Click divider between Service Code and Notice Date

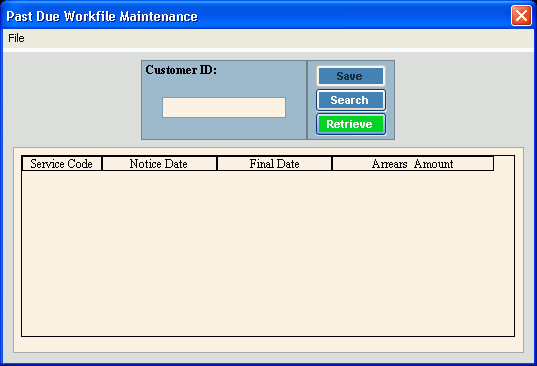pyautogui.click(x=102, y=164)
